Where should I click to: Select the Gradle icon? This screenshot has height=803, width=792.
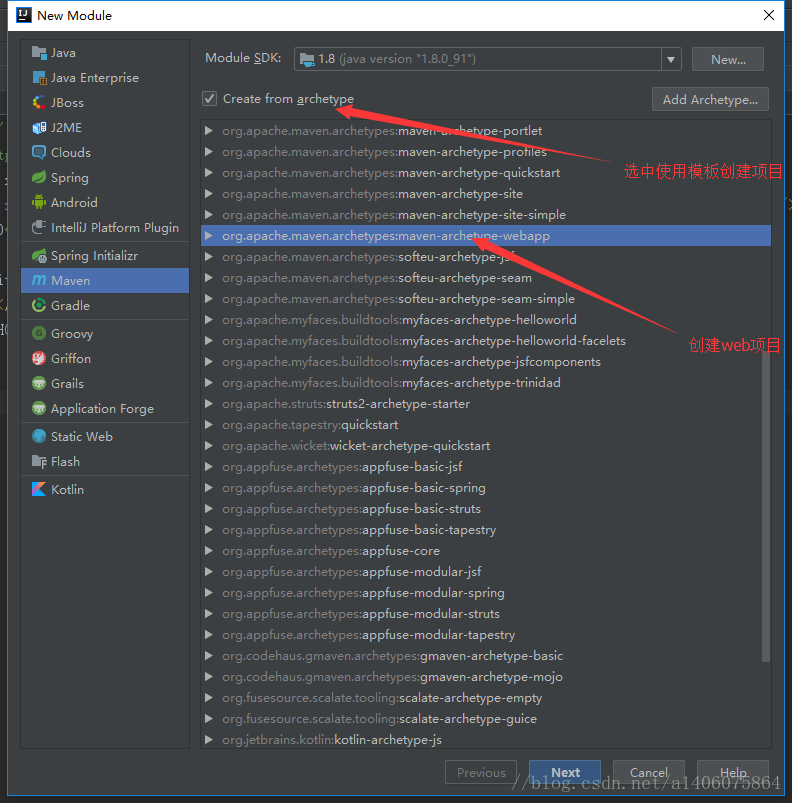tap(39, 306)
